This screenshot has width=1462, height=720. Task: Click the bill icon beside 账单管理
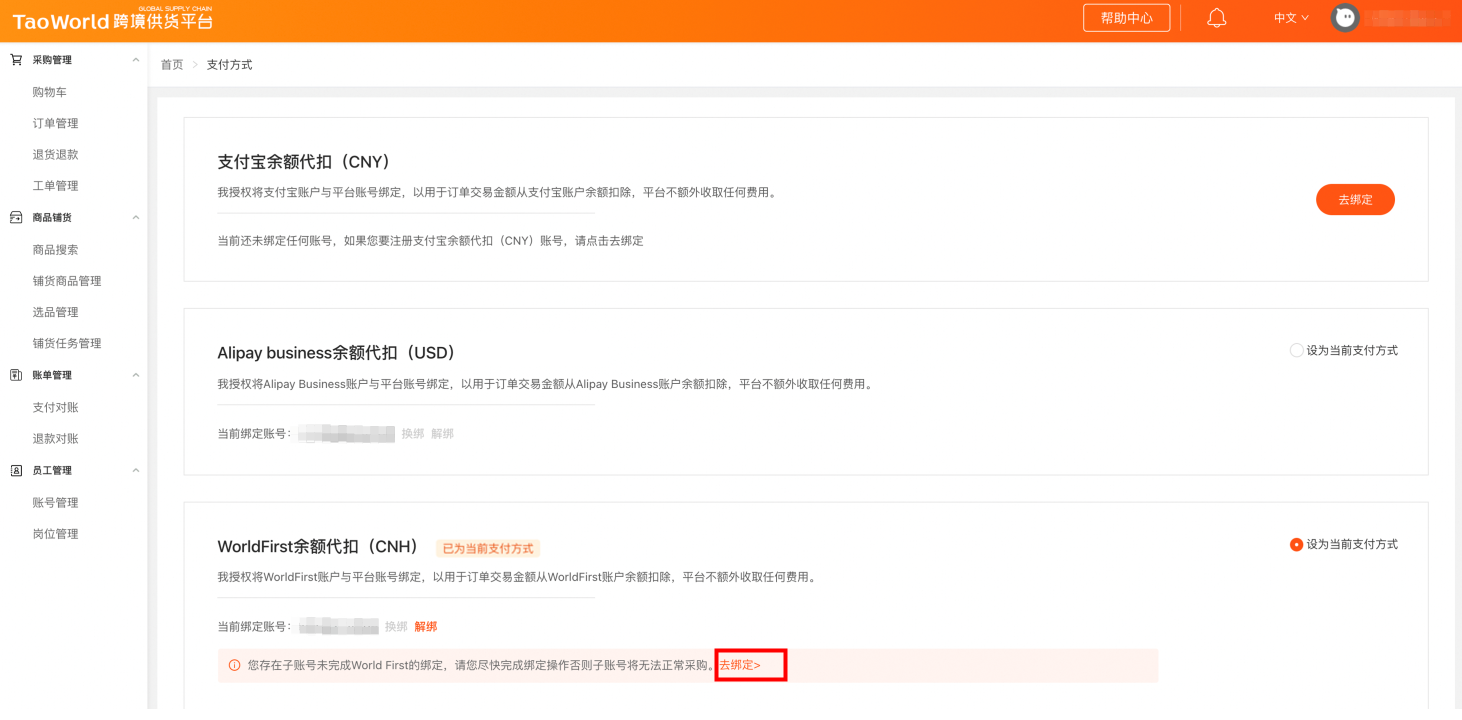pyautogui.click(x=16, y=375)
